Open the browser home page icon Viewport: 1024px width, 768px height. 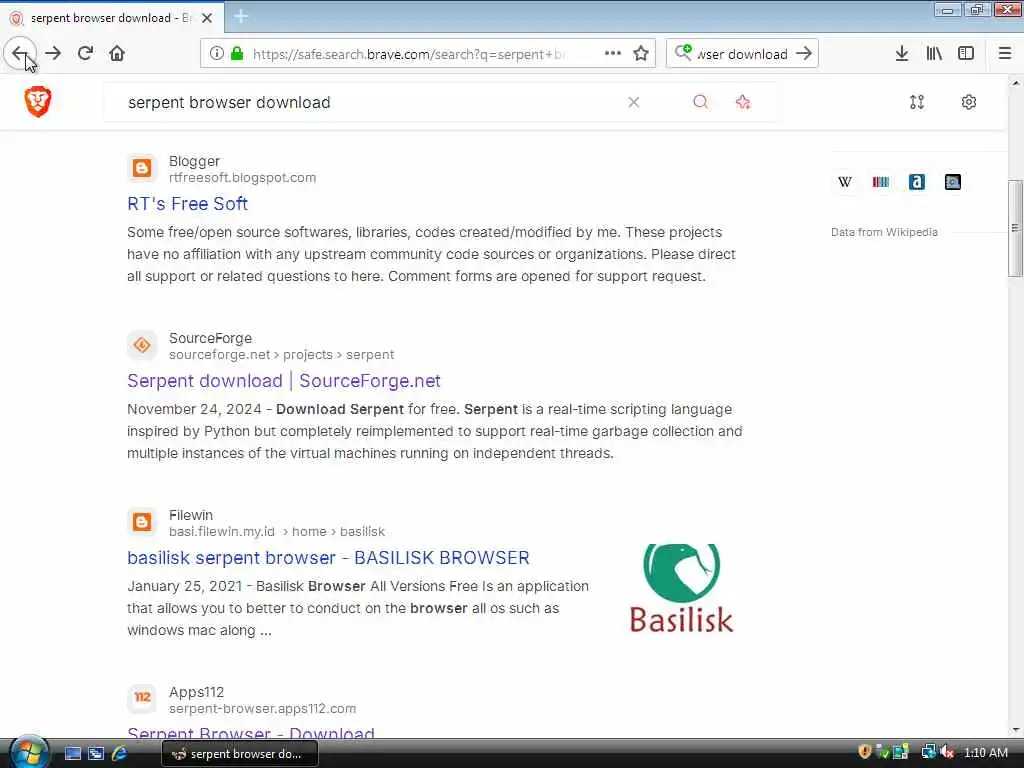(x=117, y=53)
